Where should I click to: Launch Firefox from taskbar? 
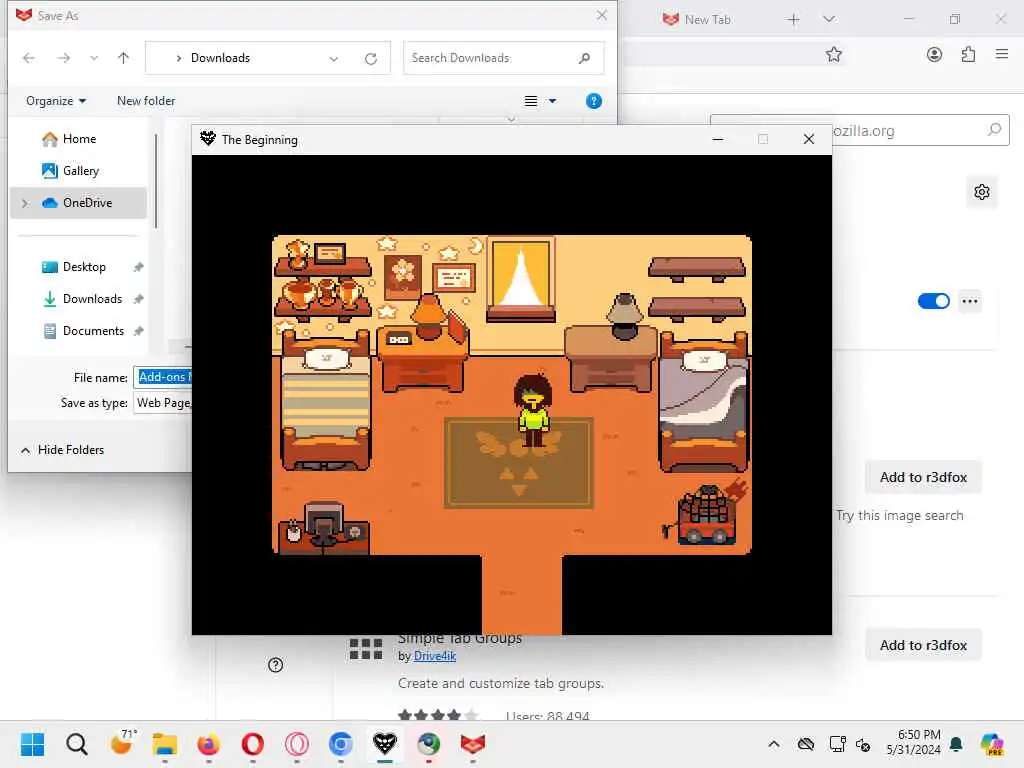click(208, 744)
